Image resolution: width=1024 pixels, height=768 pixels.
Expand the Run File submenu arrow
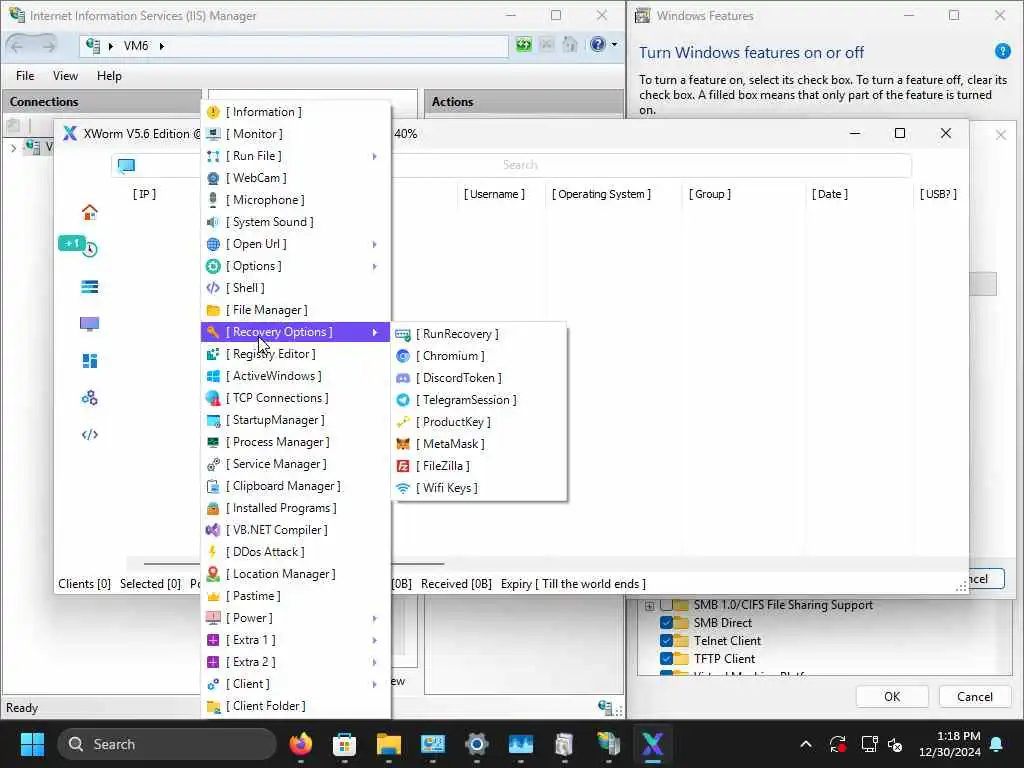pyautogui.click(x=374, y=156)
